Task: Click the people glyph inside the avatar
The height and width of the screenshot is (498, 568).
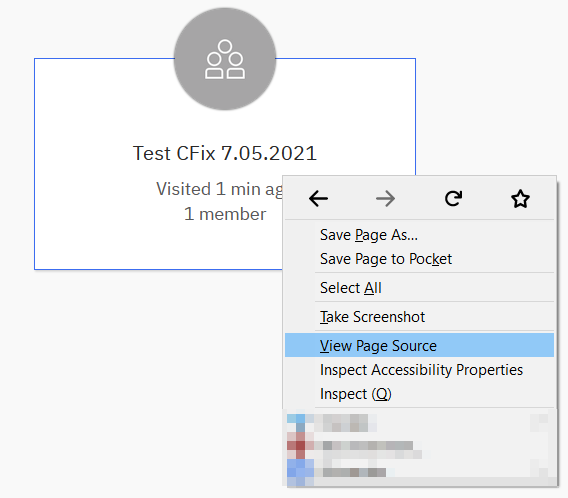Action: click(x=225, y=59)
